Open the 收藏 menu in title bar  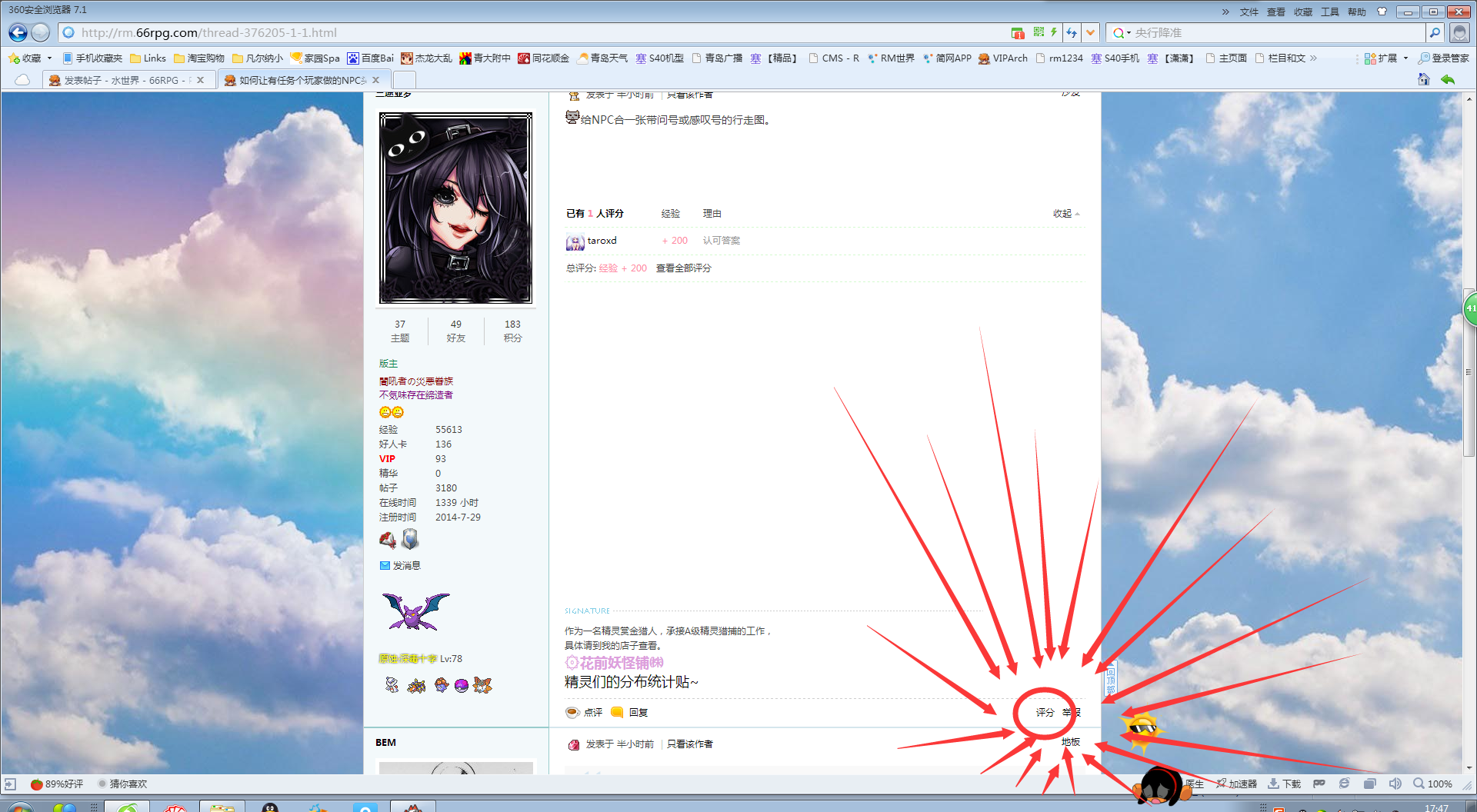click(x=1303, y=12)
